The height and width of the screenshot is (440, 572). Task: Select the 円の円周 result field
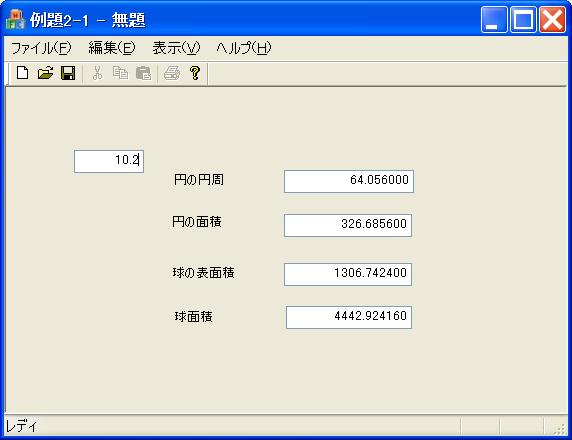pyautogui.click(x=349, y=181)
